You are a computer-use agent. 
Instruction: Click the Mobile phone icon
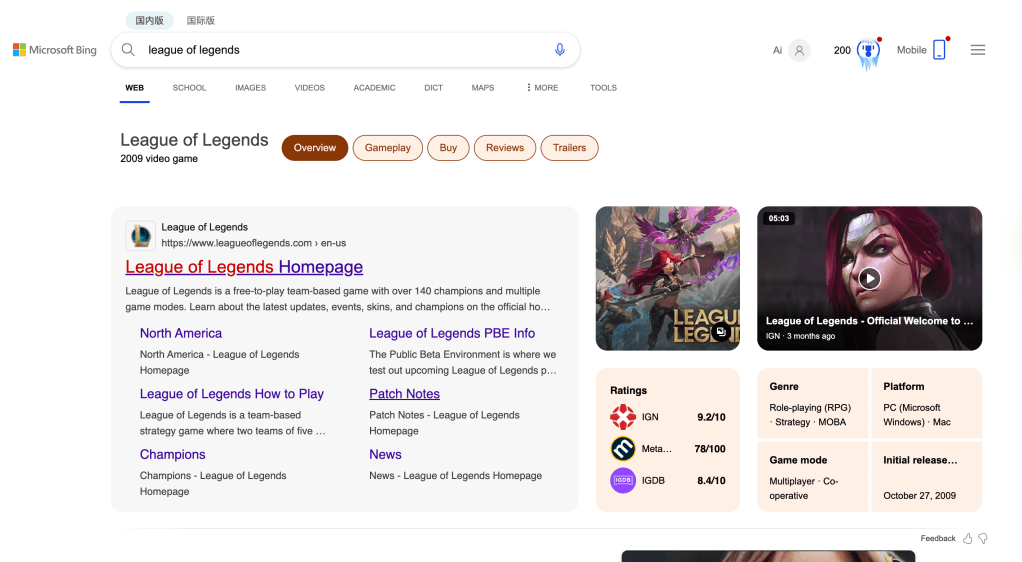(x=939, y=50)
